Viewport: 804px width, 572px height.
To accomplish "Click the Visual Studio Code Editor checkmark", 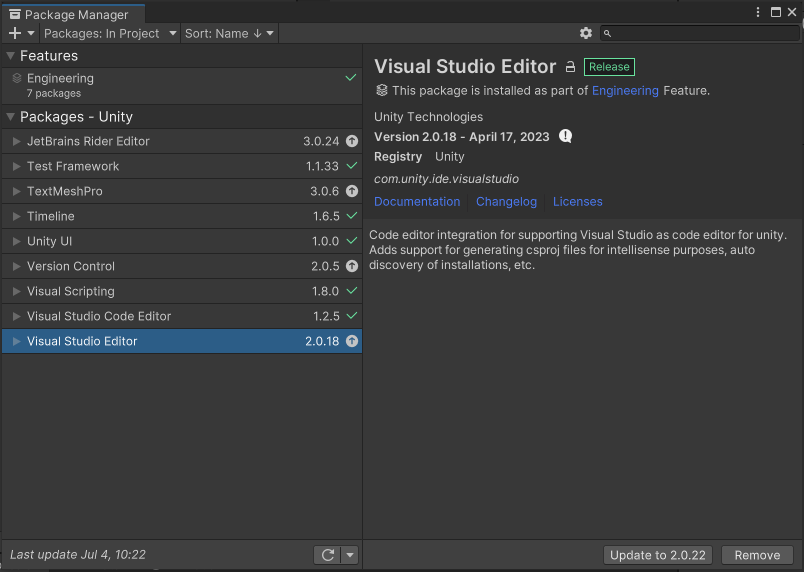I will [352, 316].
